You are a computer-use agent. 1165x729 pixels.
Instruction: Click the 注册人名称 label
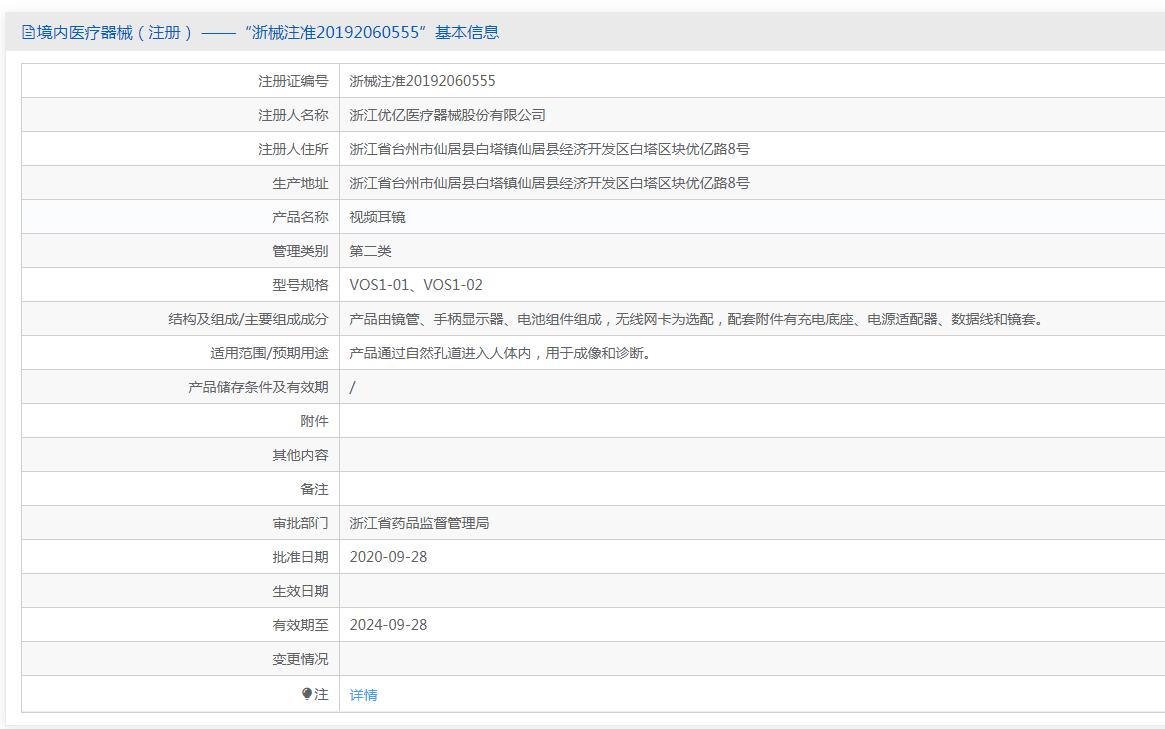click(293, 115)
